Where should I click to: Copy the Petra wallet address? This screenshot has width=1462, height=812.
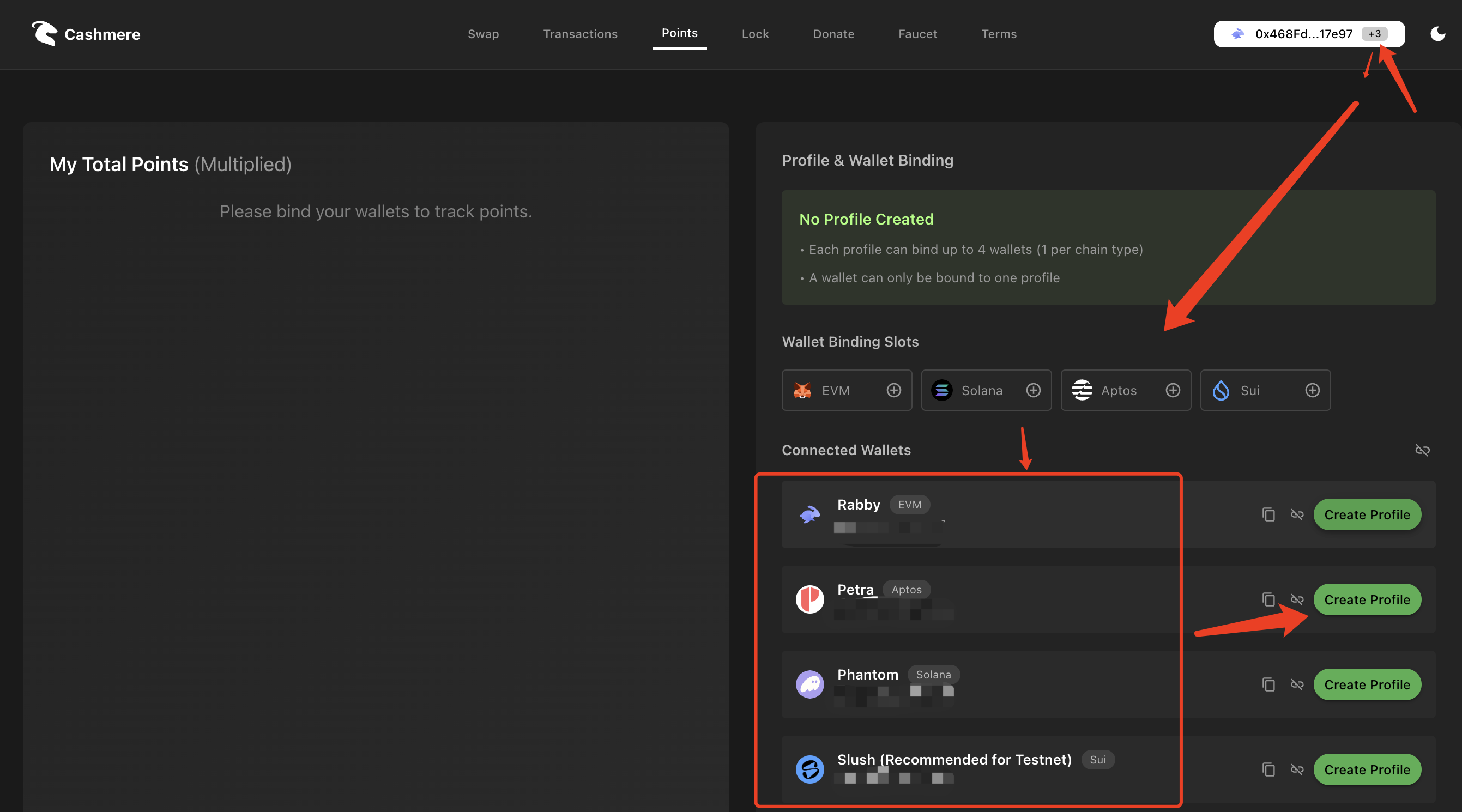click(x=1268, y=600)
